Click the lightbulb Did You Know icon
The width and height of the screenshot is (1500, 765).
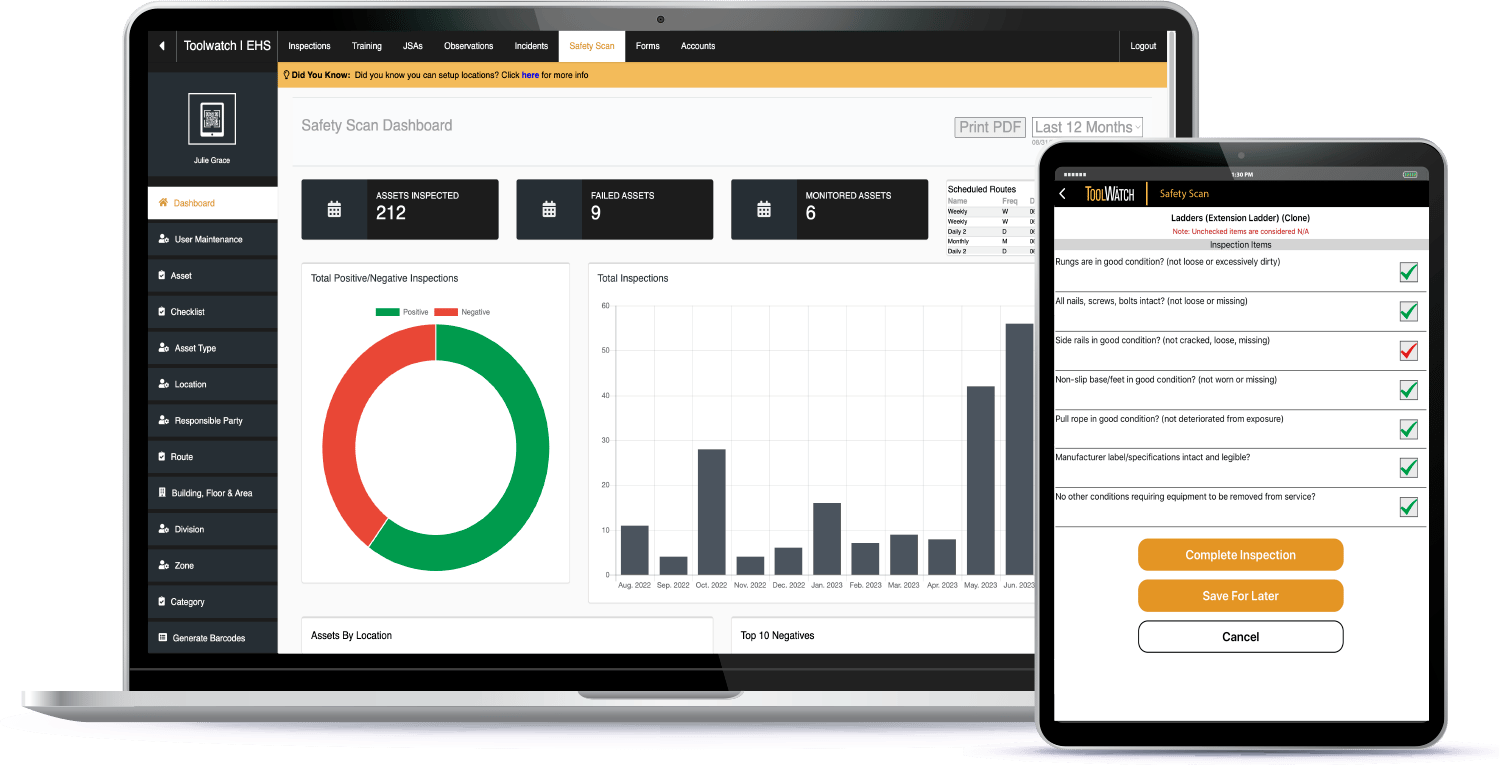287,75
